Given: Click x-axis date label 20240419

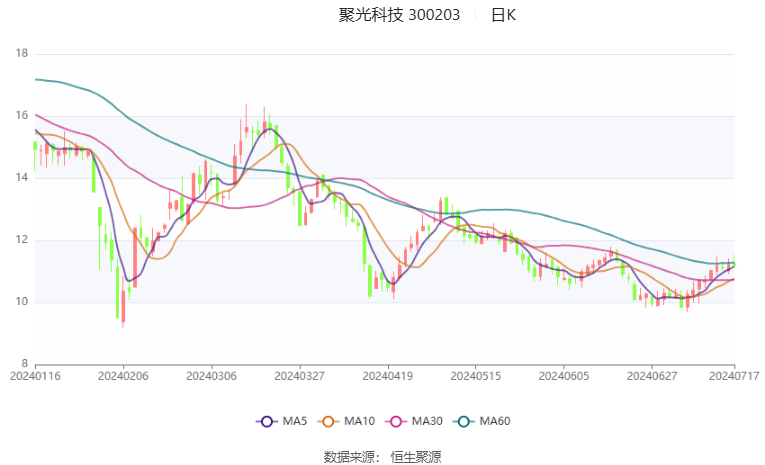Looking at the screenshot, I should pos(388,376).
